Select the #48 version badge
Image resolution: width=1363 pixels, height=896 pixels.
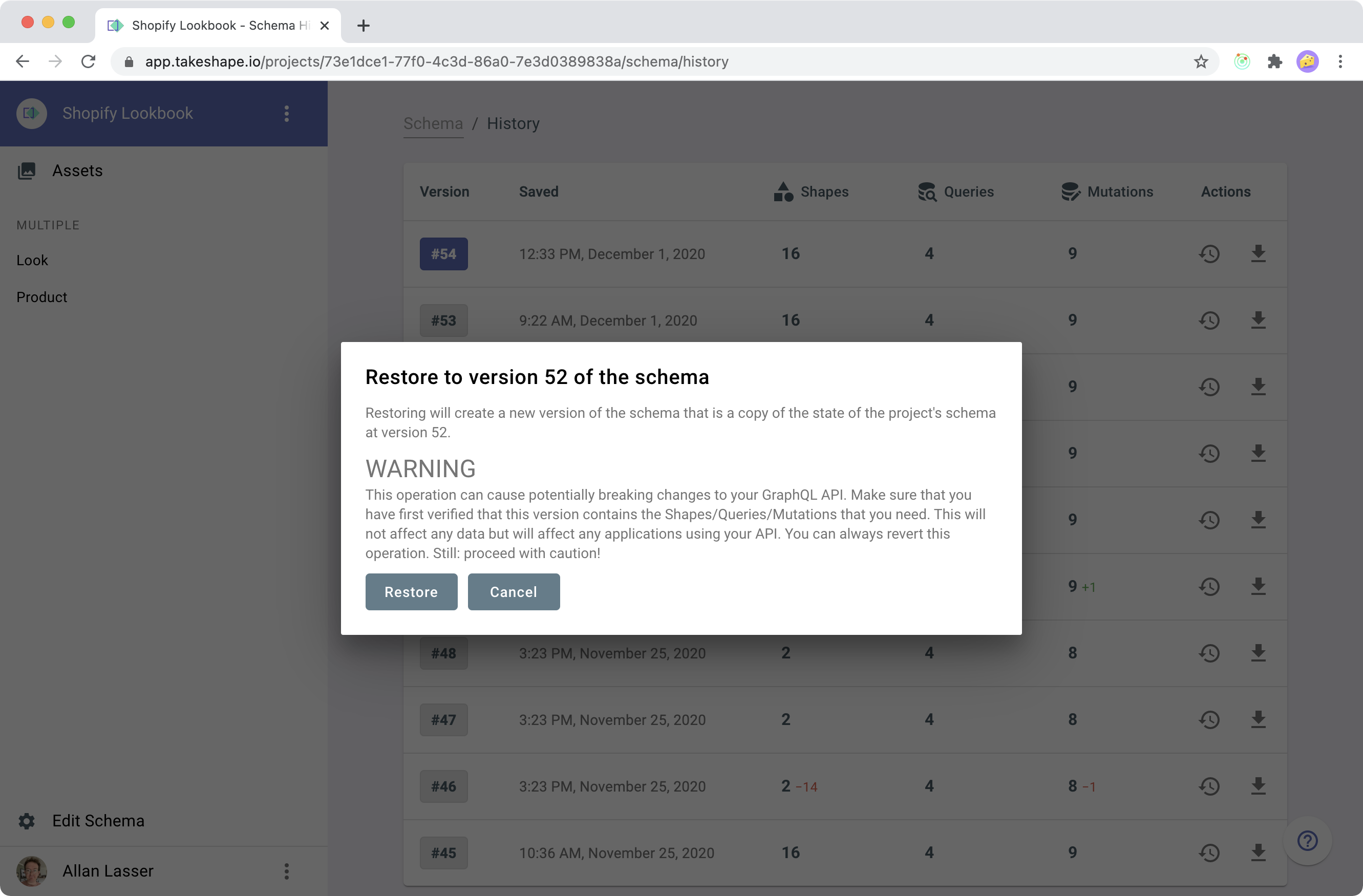[x=444, y=653]
